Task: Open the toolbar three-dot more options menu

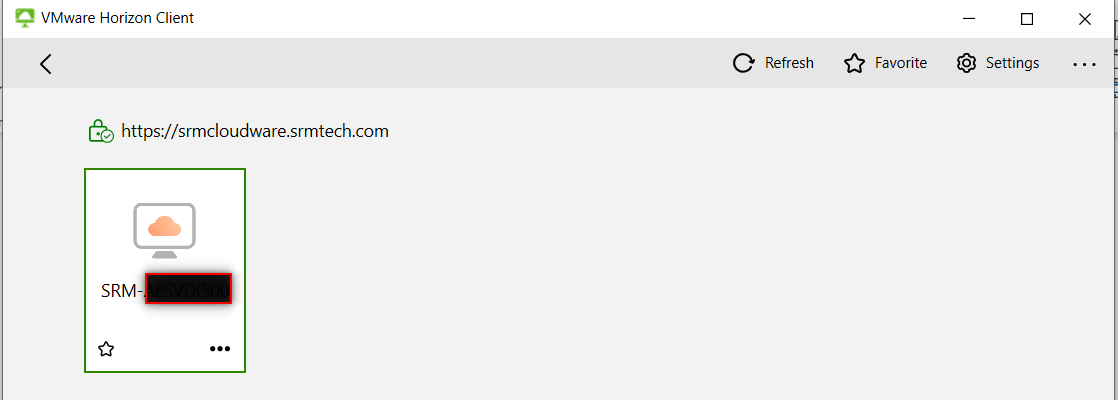Action: (1084, 64)
